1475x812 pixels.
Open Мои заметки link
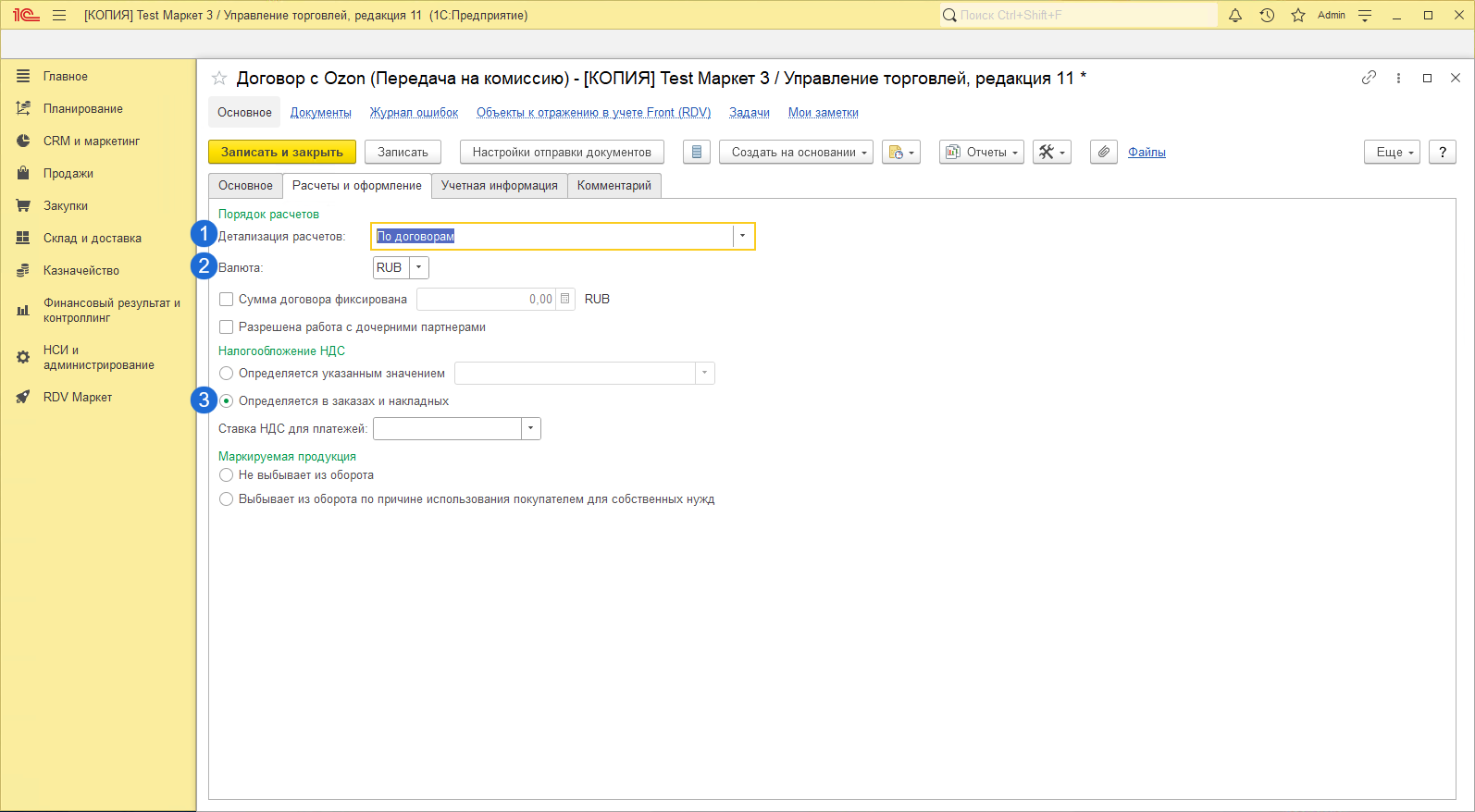coord(824,113)
